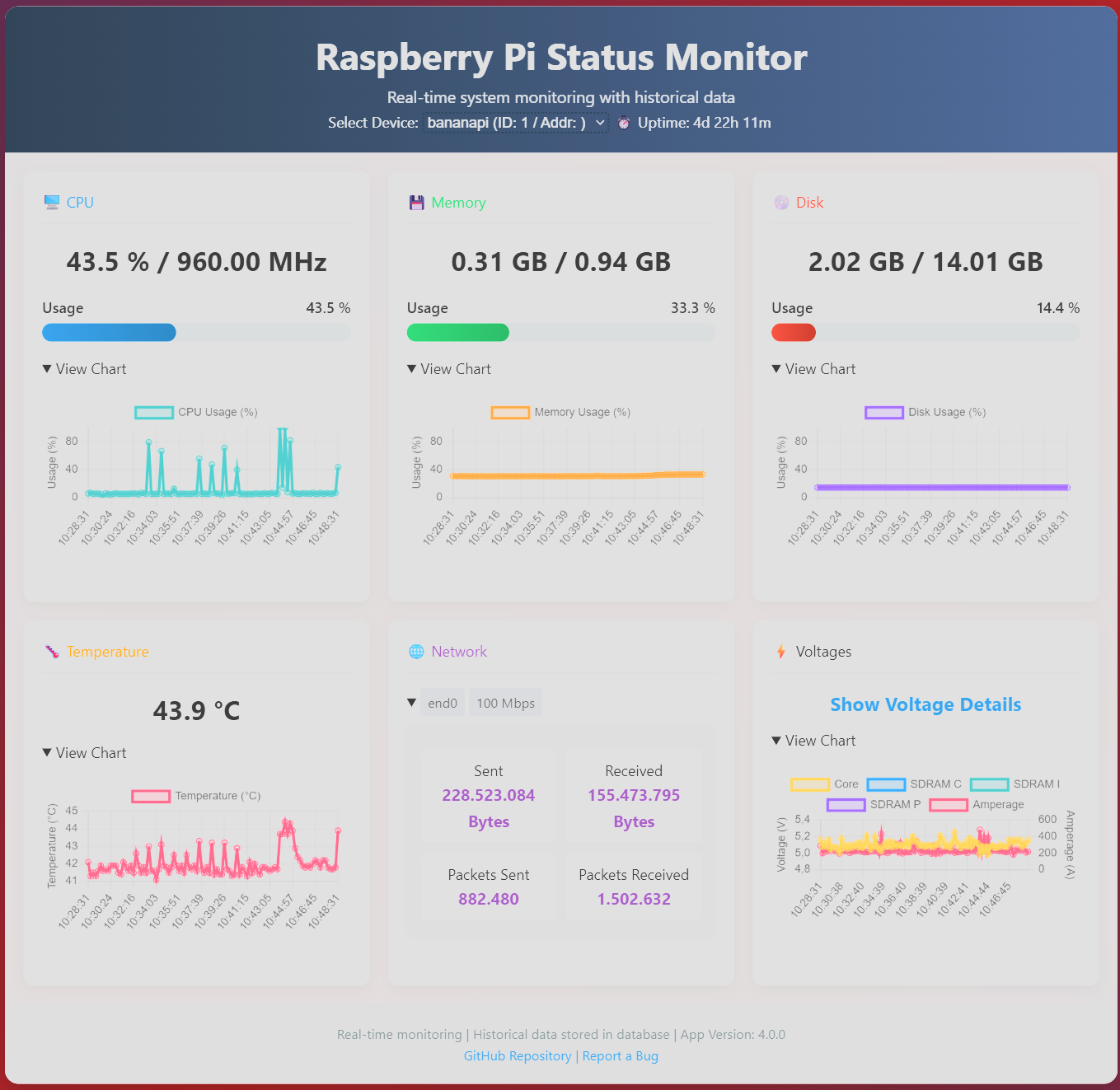Toggle the Amperage legend entry
This screenshot has width=1120, height=1090.
click(977, 805)
